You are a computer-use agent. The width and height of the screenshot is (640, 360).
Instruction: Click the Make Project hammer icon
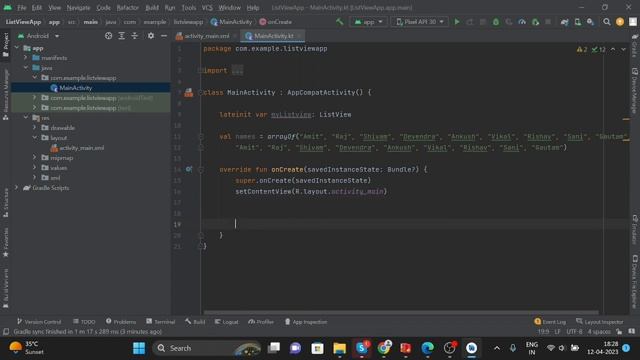tap(340, 22)
